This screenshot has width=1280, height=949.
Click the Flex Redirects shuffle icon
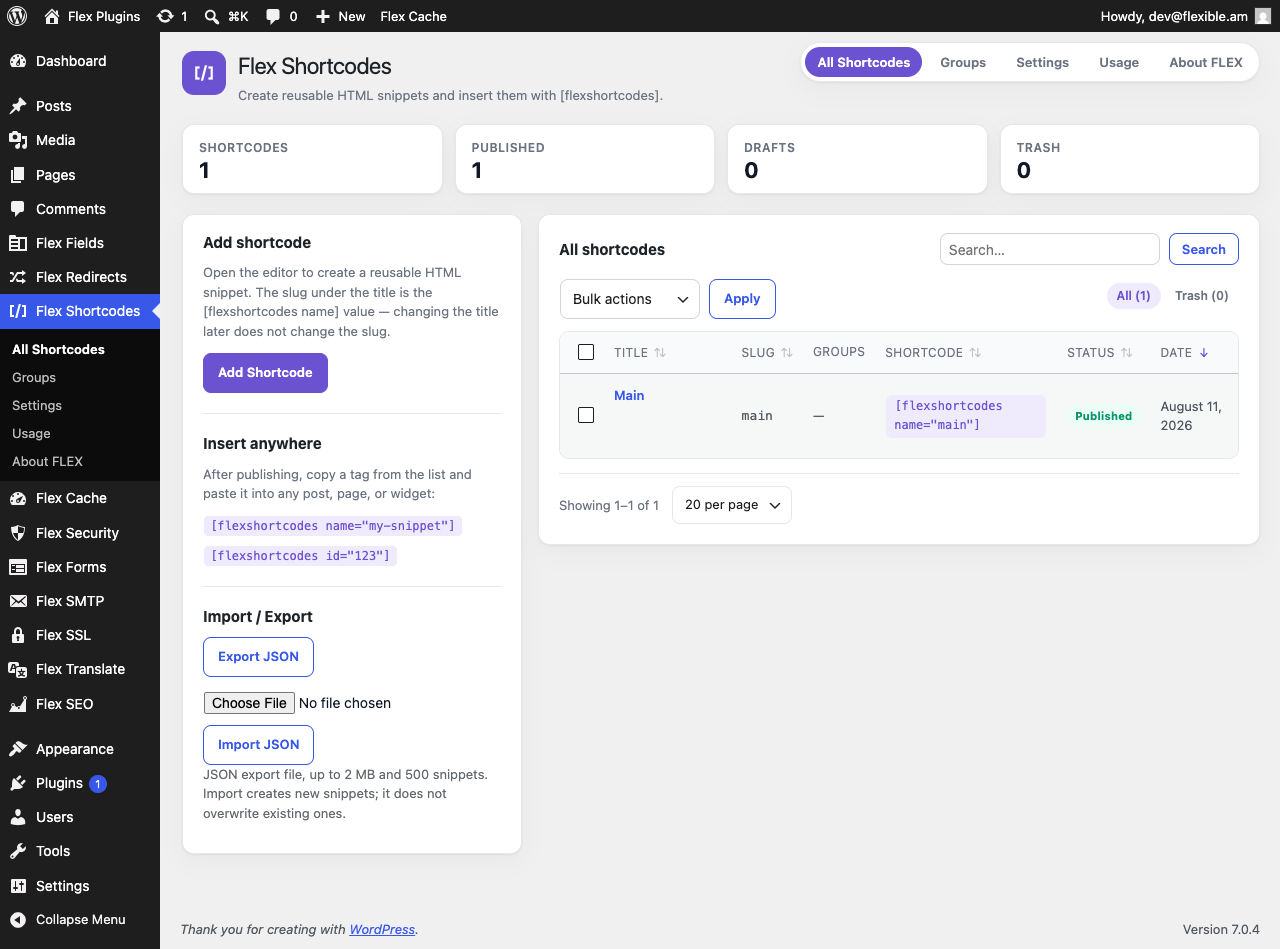click(x=18, y=277)
